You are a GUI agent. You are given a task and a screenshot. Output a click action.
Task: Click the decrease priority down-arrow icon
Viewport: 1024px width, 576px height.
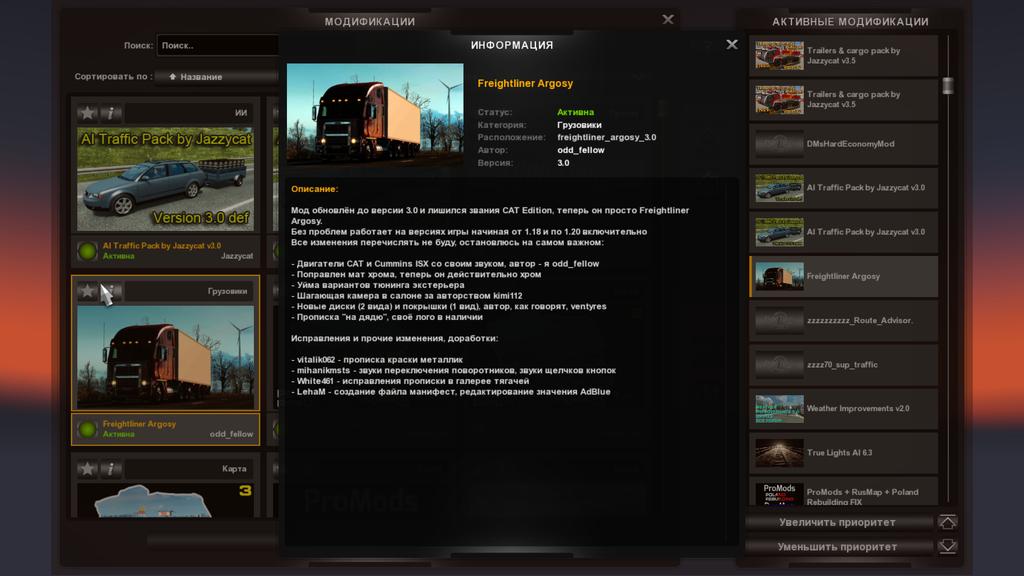pos(947,547)
